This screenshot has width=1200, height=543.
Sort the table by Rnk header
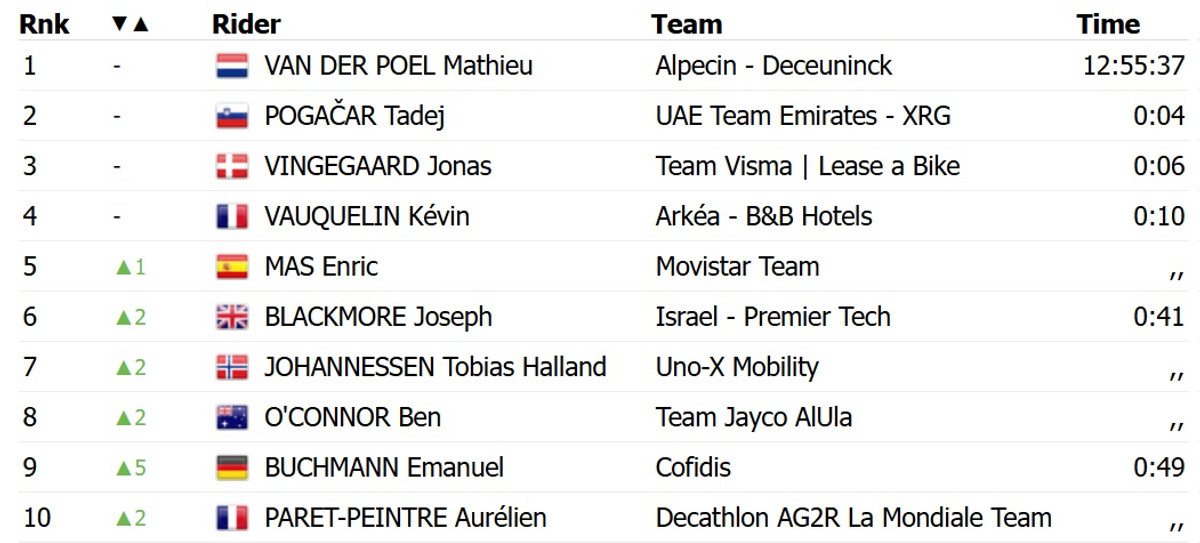click(x=44, y=24)
